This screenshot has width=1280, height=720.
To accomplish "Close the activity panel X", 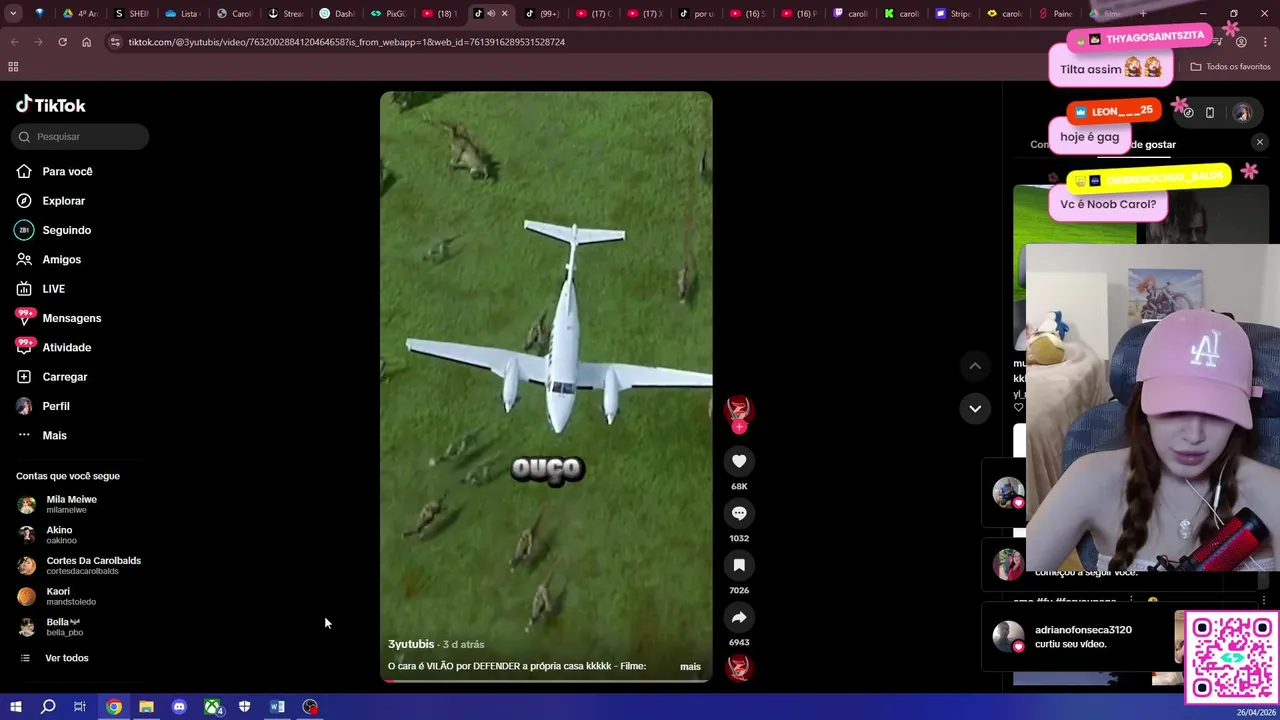I will (x=1260, y=143).
